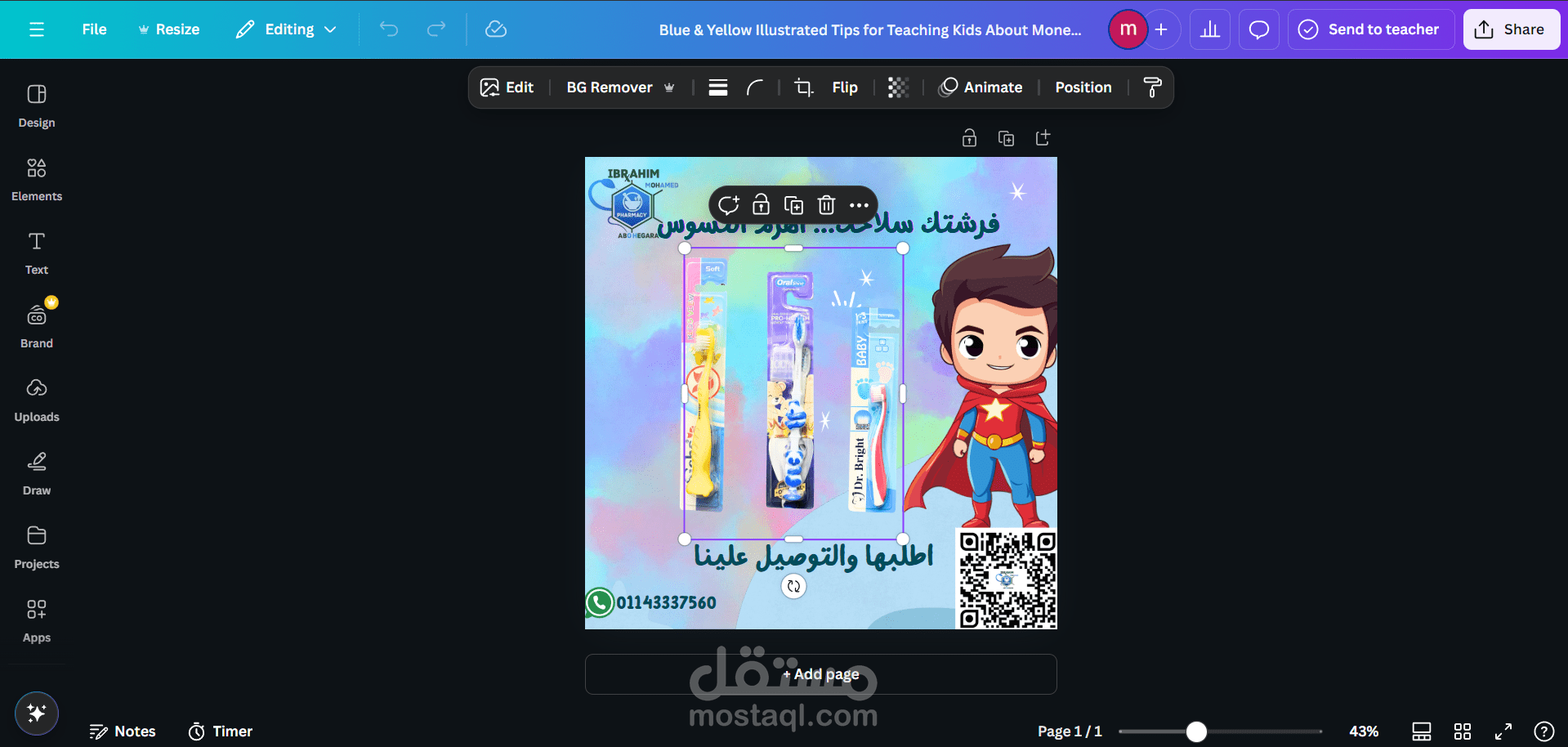Image resolution: width=1568 pixels, height=747 pixels.
Task: Open the Elements panel
Action: pyautogui.click(x=37, y=180)
